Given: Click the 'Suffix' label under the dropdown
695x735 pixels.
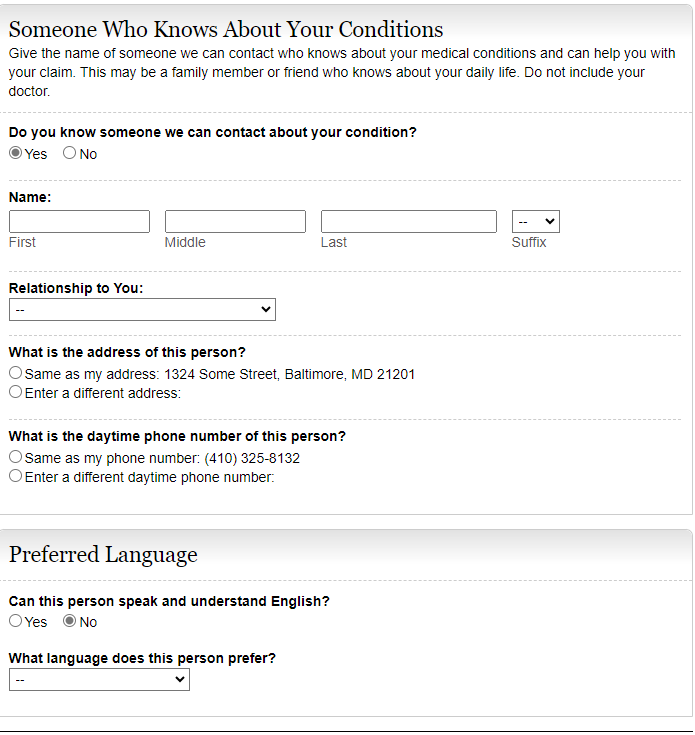Looking at the screenshot, I should tap(529, 242).
